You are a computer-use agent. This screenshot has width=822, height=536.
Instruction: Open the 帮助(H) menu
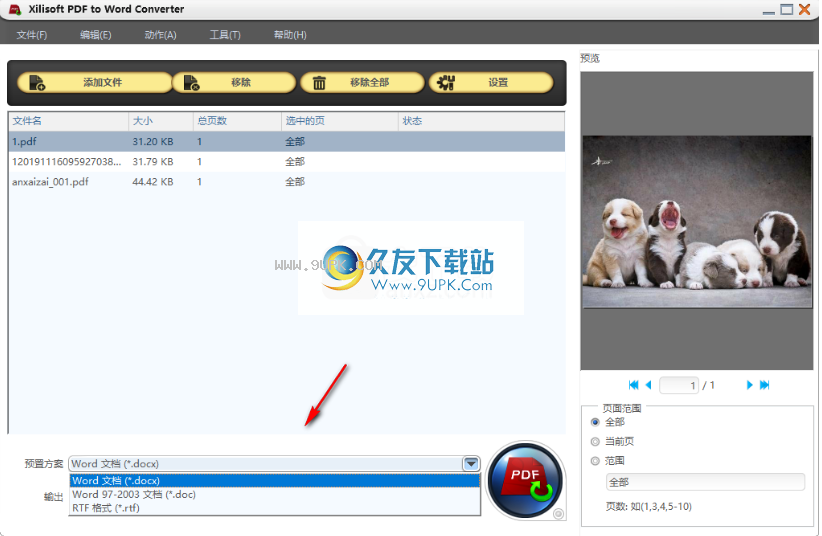click(290, 35)
